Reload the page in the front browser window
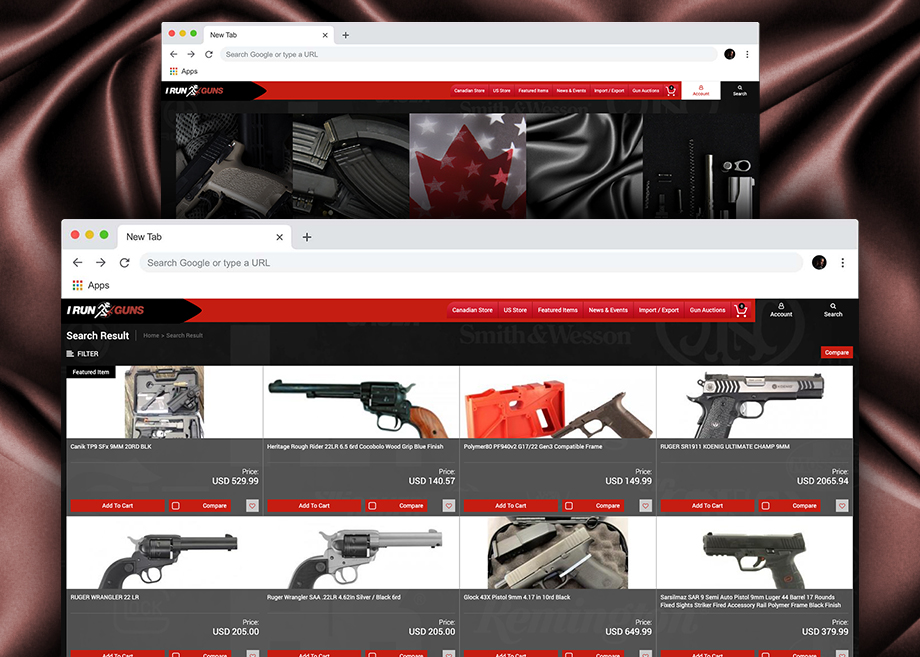 (x=124, y=263)
